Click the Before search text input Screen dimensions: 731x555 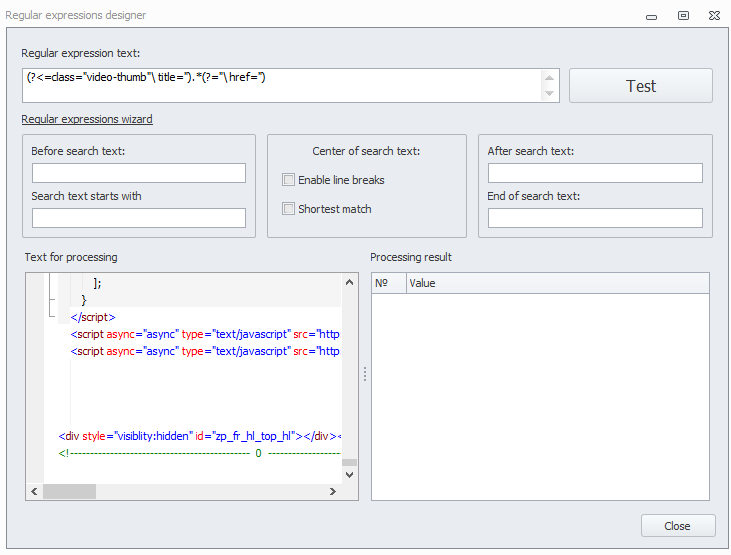coord(139,173)
